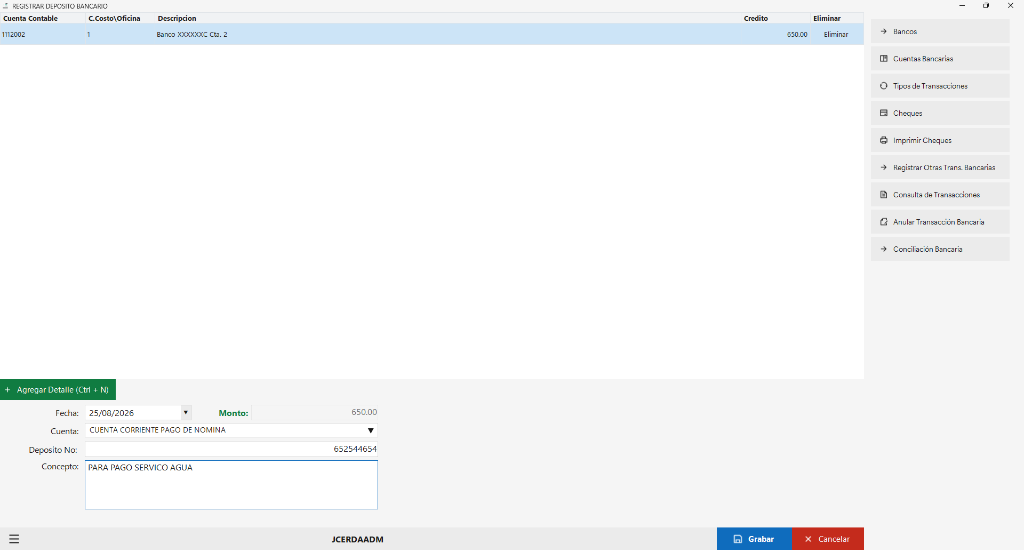Minimize the window
Viewport: 1024px width, 550px height.
(962, 6)
